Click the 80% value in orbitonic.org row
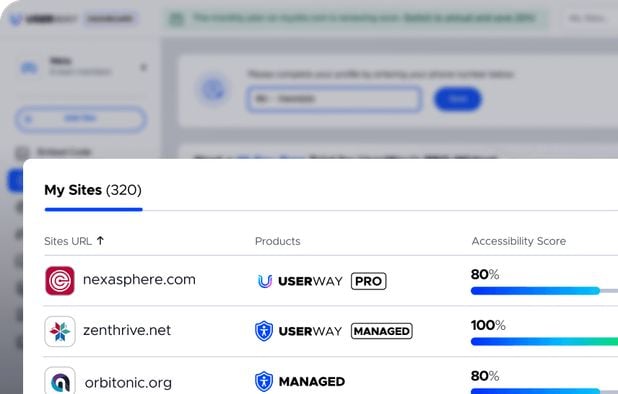Screen dimensions: 618x394 pyautogui.click(x=485, y=376)
